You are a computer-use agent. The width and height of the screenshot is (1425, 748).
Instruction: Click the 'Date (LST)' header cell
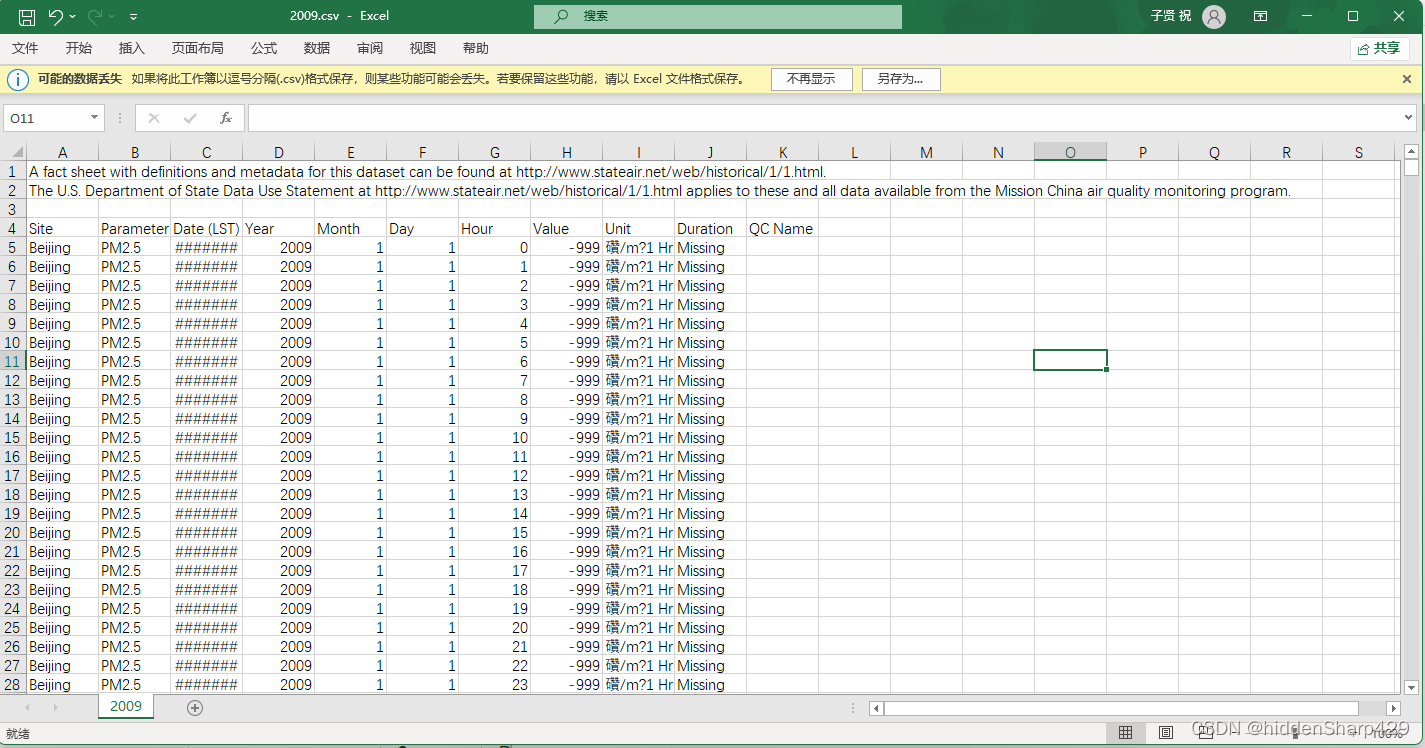[207, 229]
